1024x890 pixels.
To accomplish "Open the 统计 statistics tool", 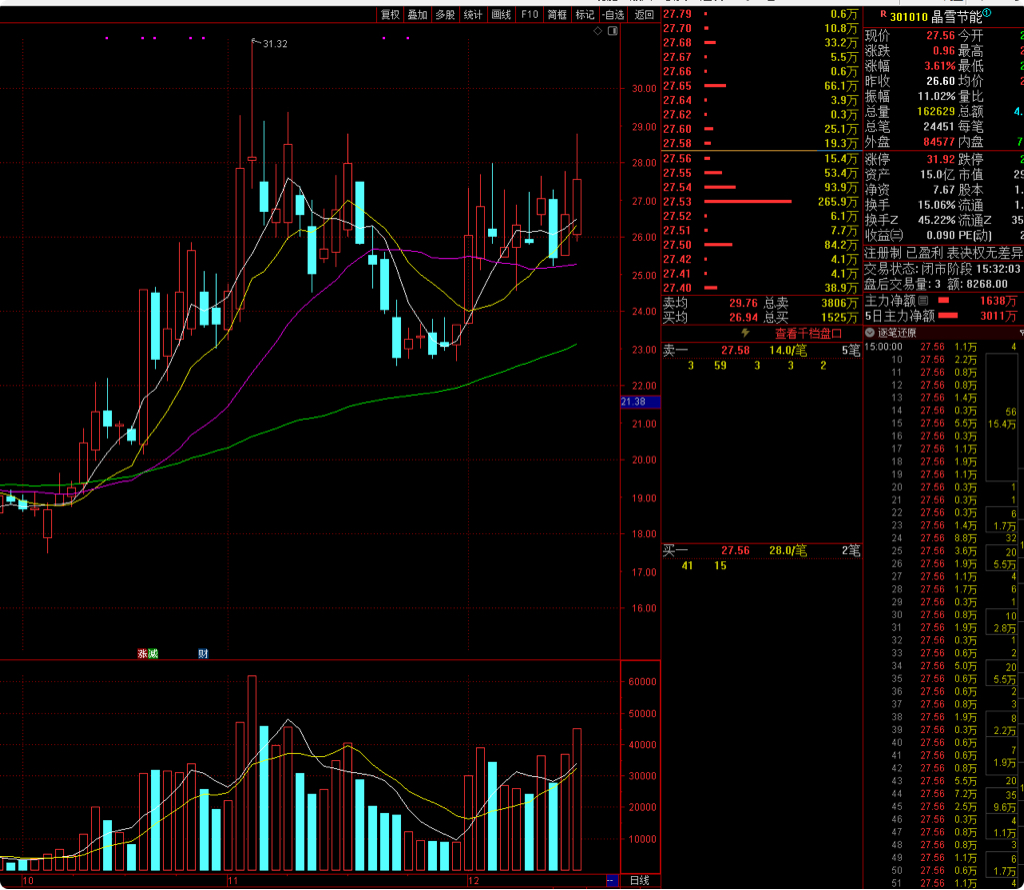I will click(473, 14).
